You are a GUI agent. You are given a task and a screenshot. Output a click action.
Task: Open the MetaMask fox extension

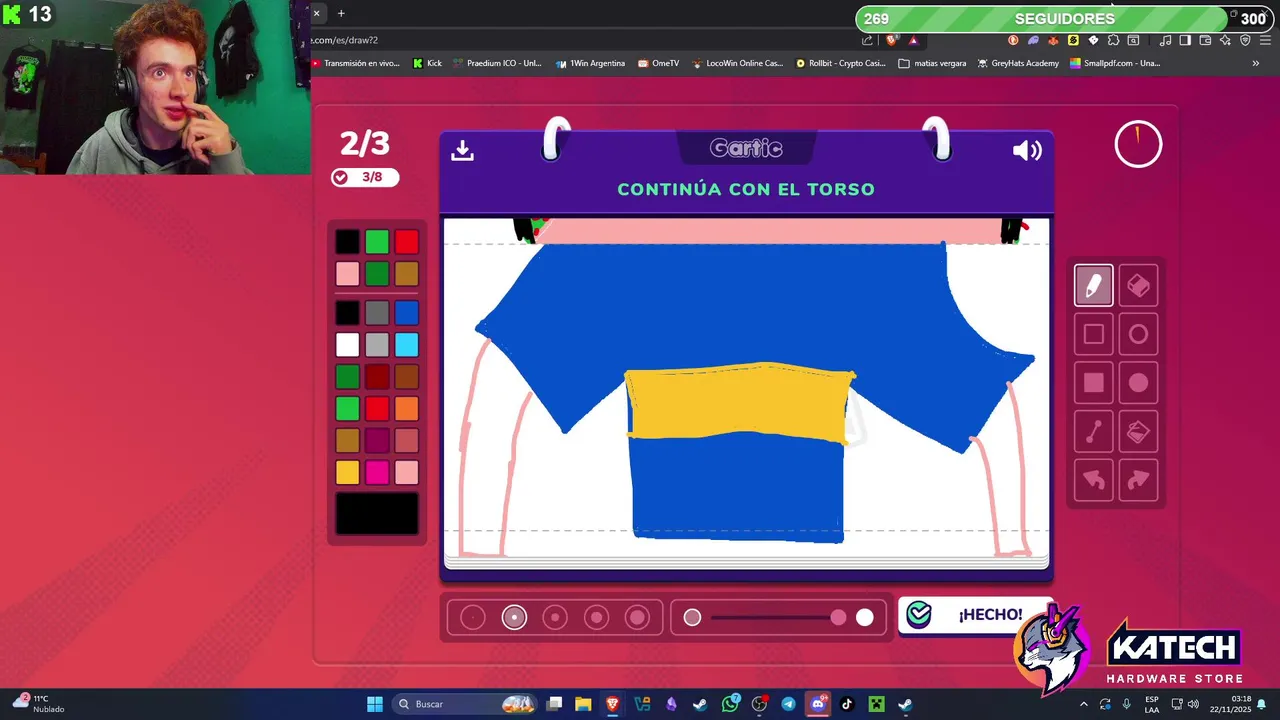(1053, 40)
